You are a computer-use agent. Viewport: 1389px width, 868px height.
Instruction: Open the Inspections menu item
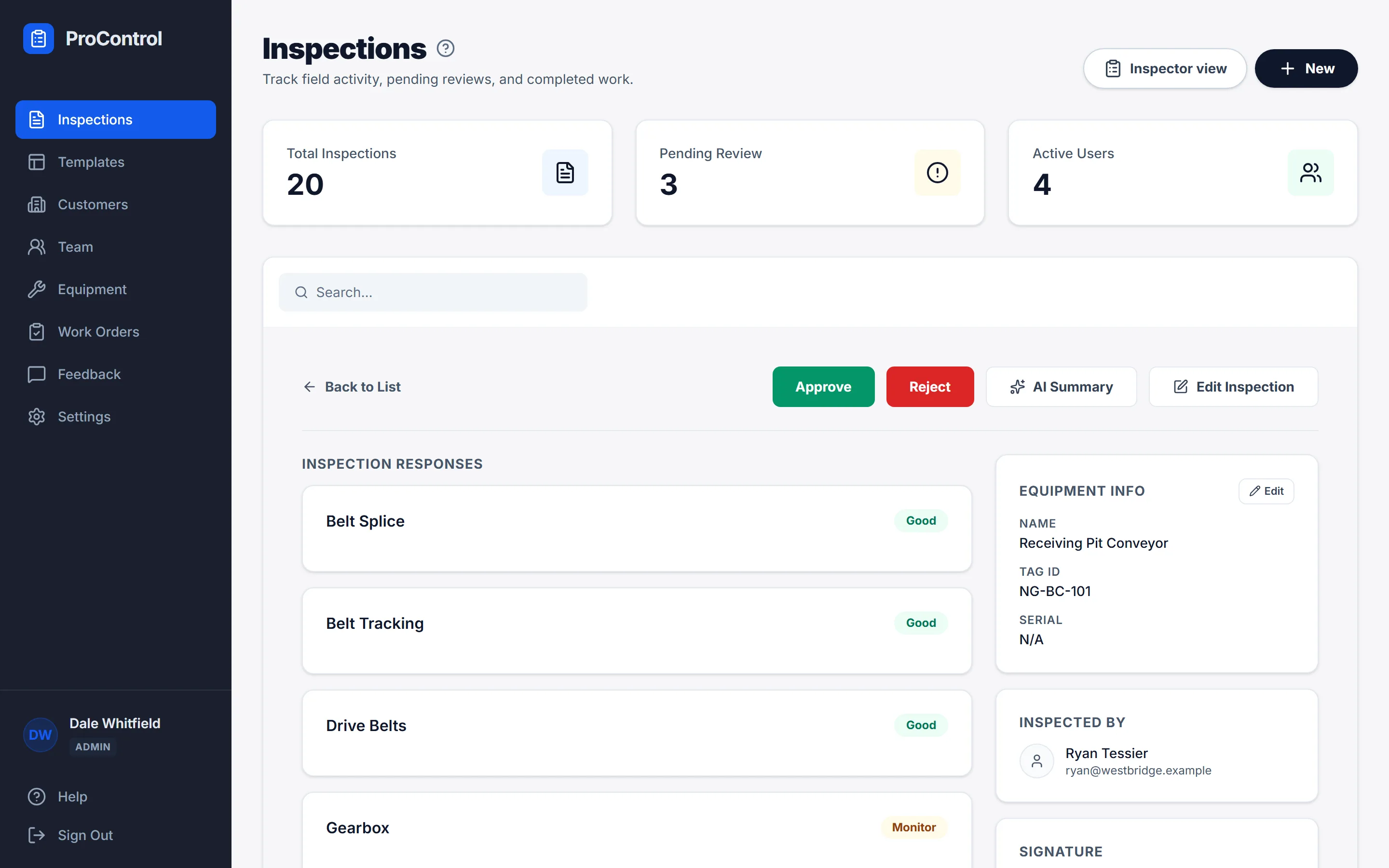116,120
